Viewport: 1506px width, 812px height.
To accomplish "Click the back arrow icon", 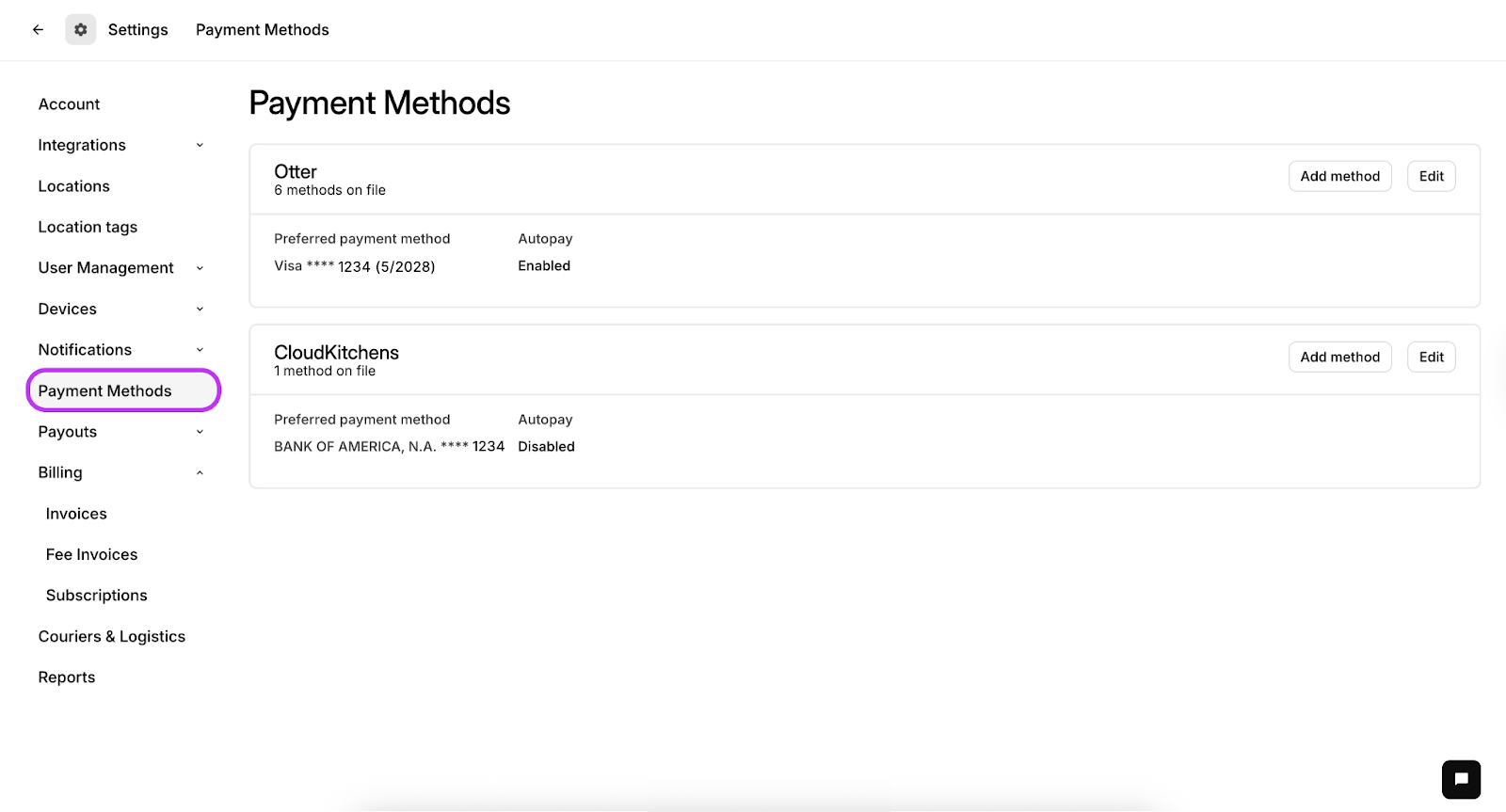I will 38,30.
